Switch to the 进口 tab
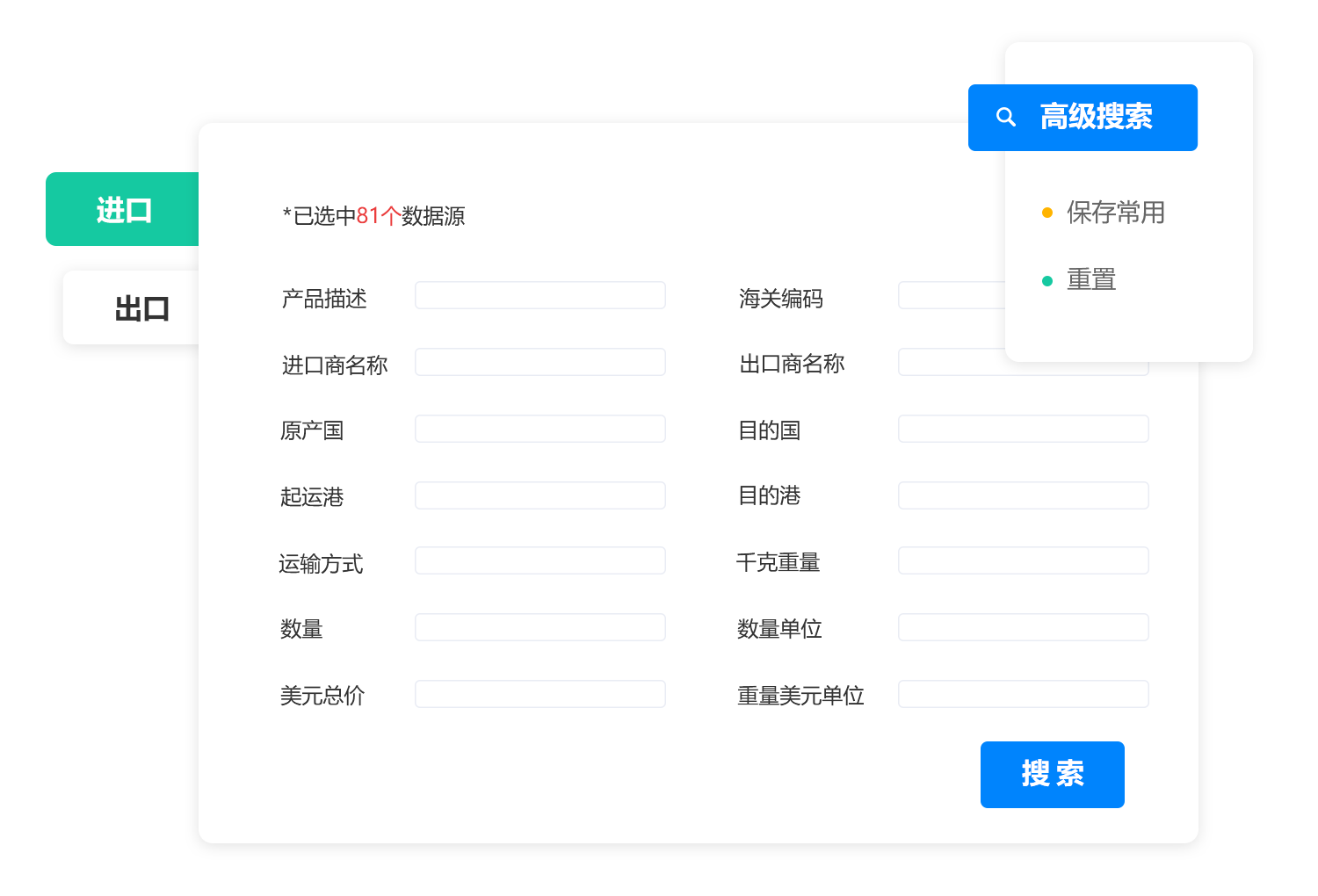The height and width of the screenshot is (896, 1318). coord(122,210)
